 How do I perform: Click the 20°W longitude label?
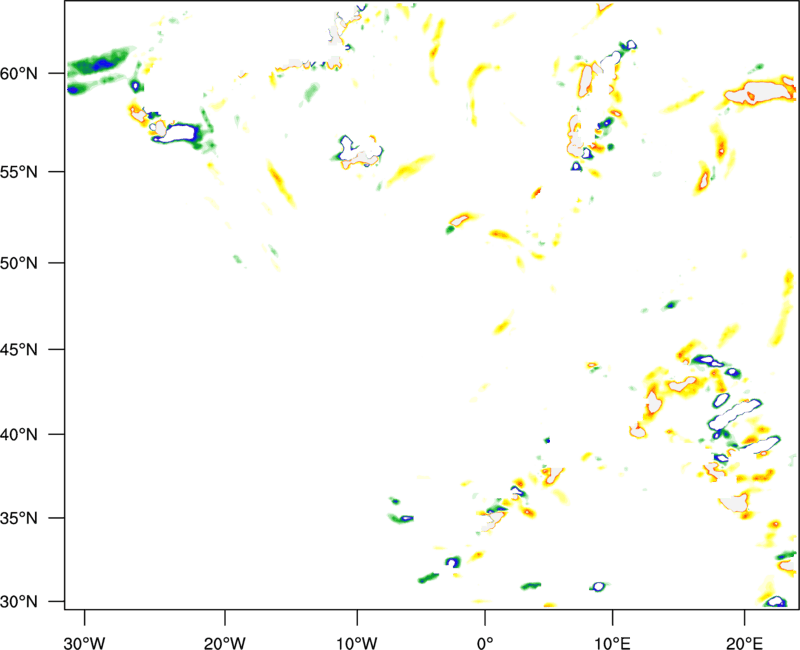pos(224,643)
